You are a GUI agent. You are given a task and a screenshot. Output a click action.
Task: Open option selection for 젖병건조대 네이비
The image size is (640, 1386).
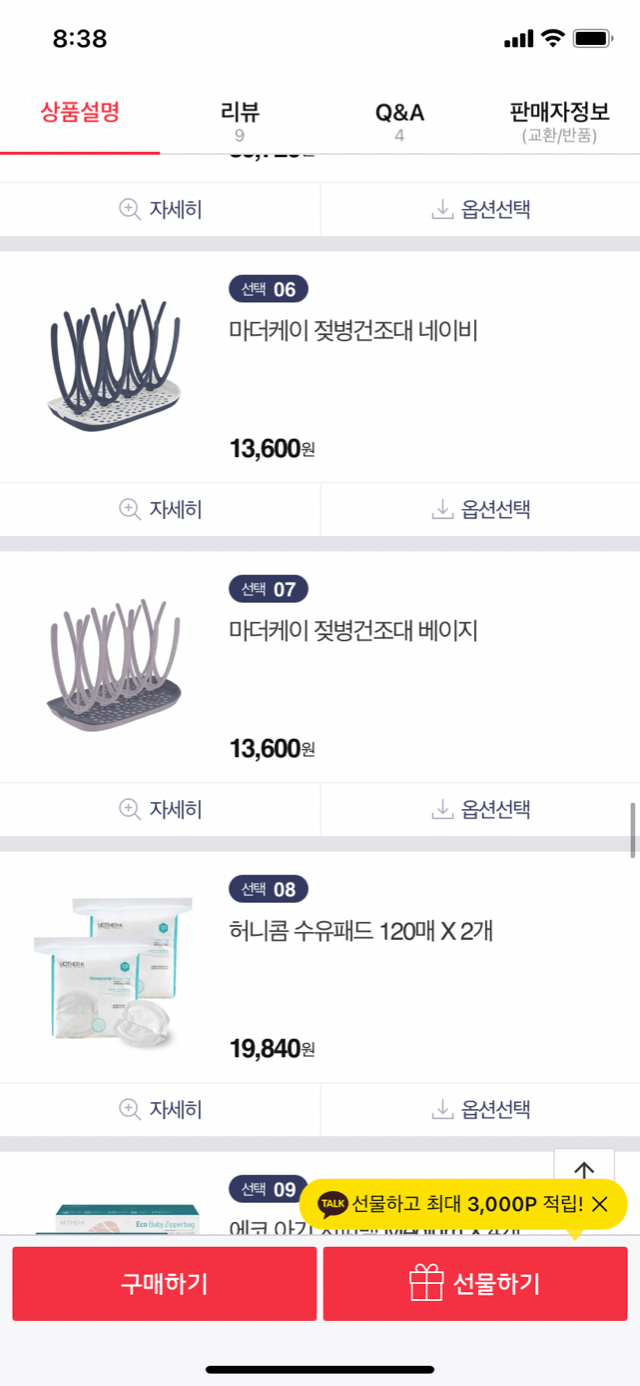(481, 509)
